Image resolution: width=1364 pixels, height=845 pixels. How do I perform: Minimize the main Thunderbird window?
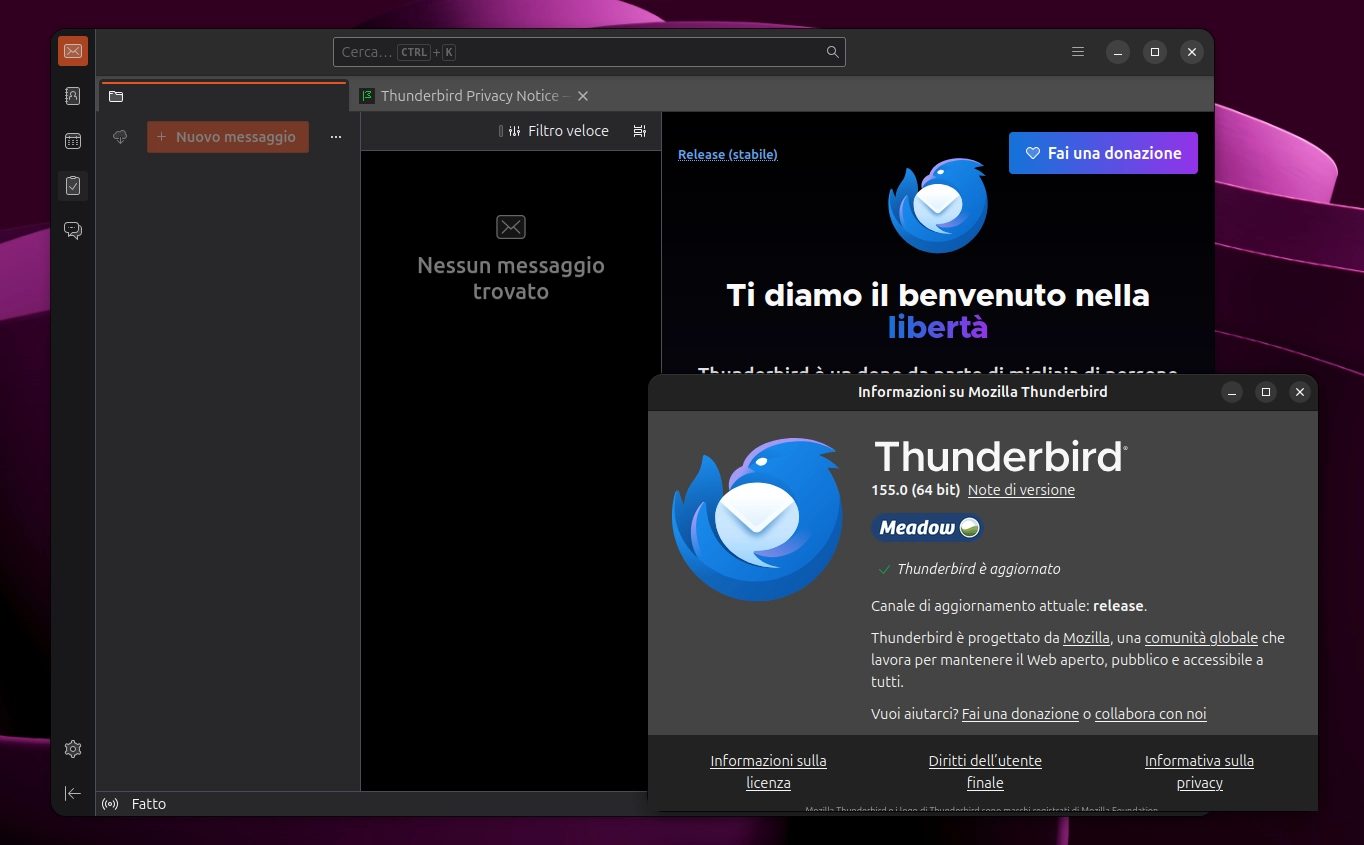(1118, 52)
